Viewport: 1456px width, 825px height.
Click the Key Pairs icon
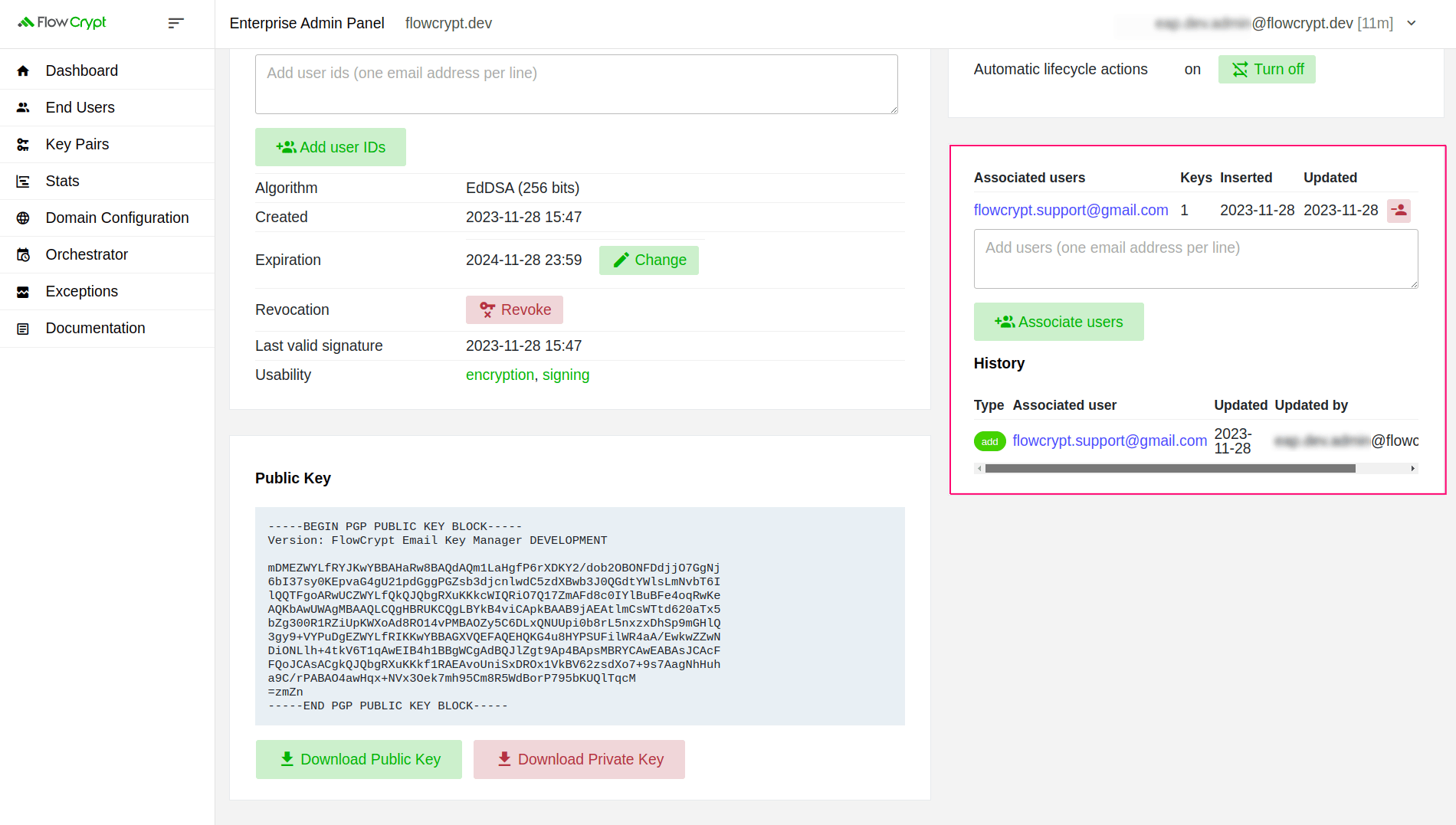pyautogui.click(x=23, y=144)
